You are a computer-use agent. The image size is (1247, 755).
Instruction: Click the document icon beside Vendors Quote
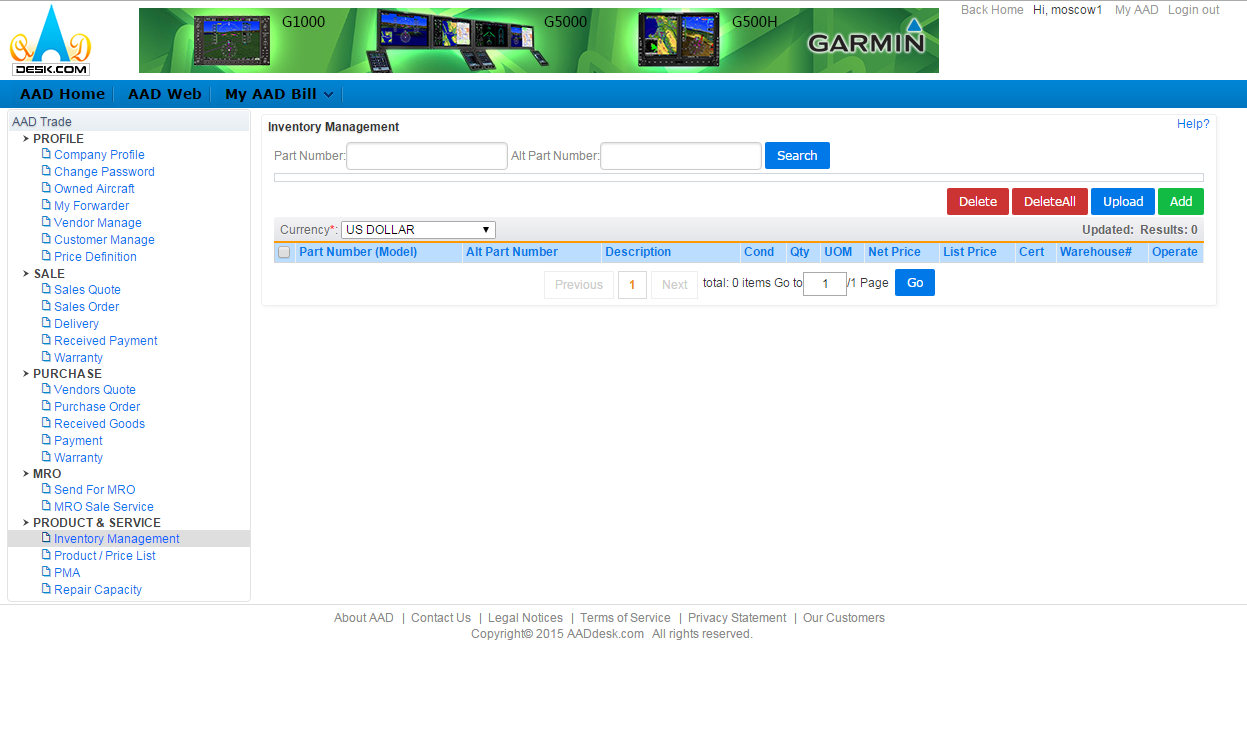(46, 389)
